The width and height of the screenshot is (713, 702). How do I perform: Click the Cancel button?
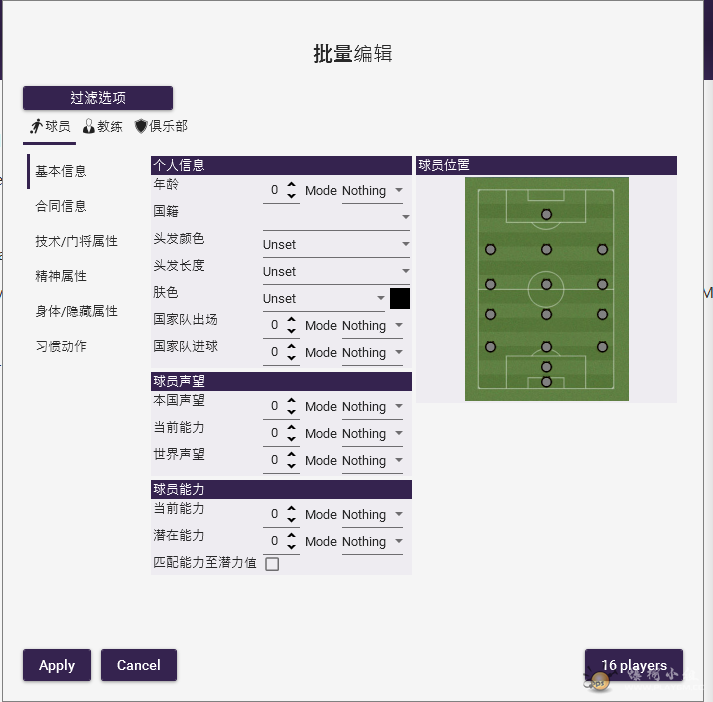138,665
